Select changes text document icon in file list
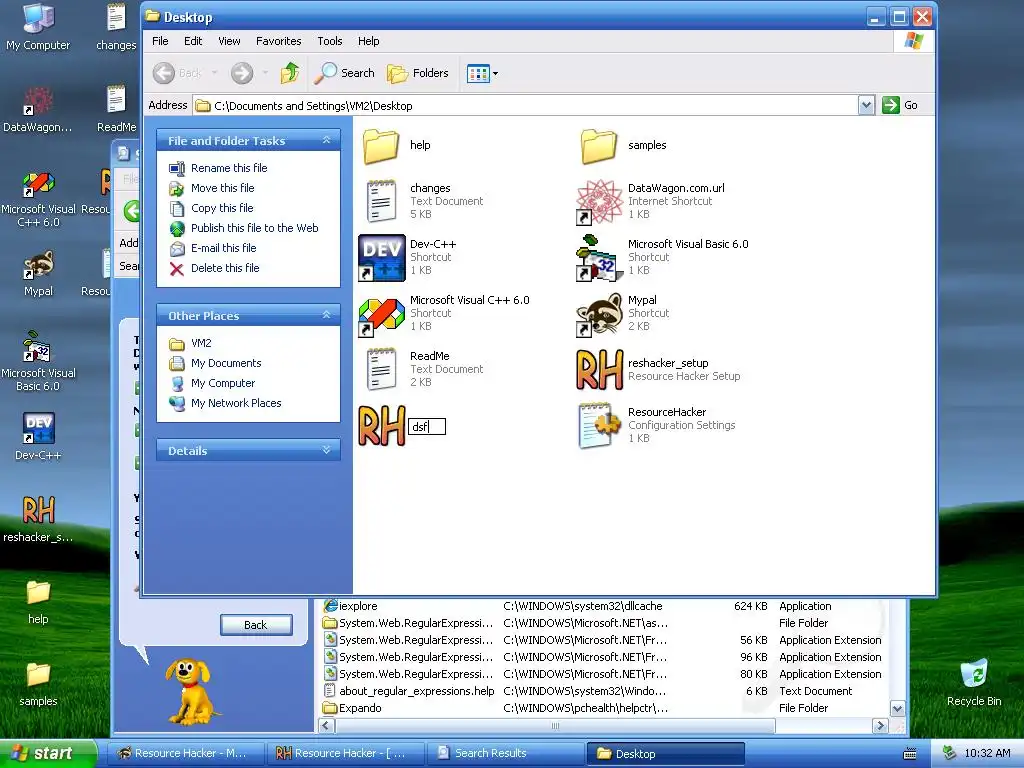This screenshot has height=768, width=1024. pyautogui.click(x=381, y=201)
